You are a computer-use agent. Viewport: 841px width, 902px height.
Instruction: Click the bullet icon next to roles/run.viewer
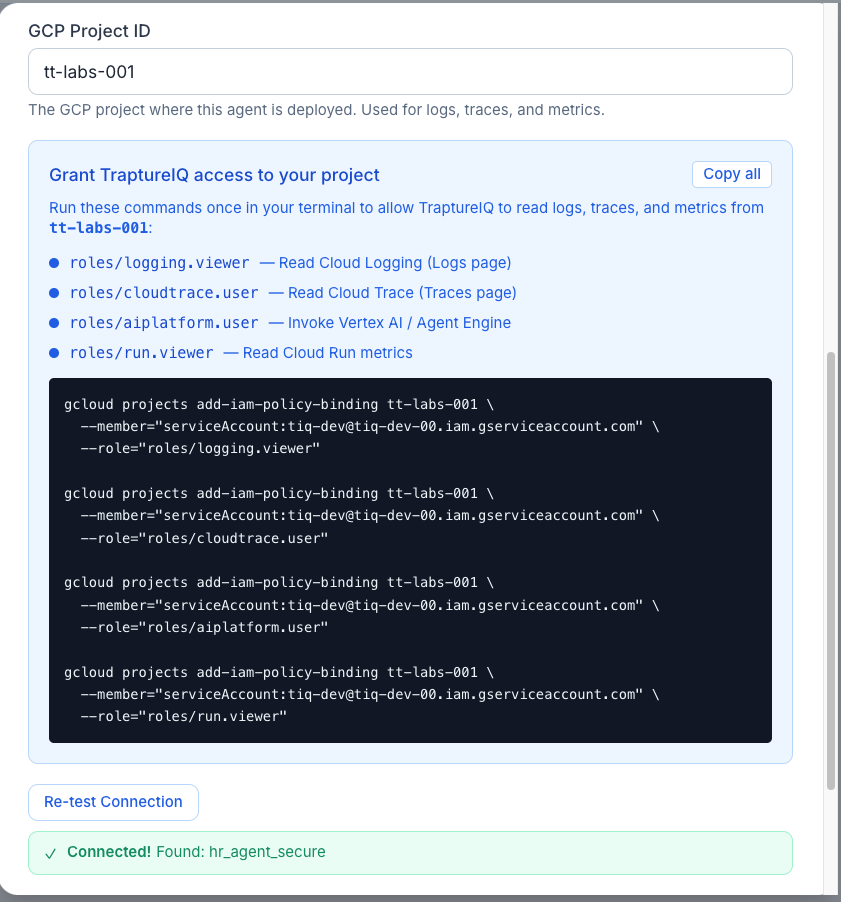[55, 352]
